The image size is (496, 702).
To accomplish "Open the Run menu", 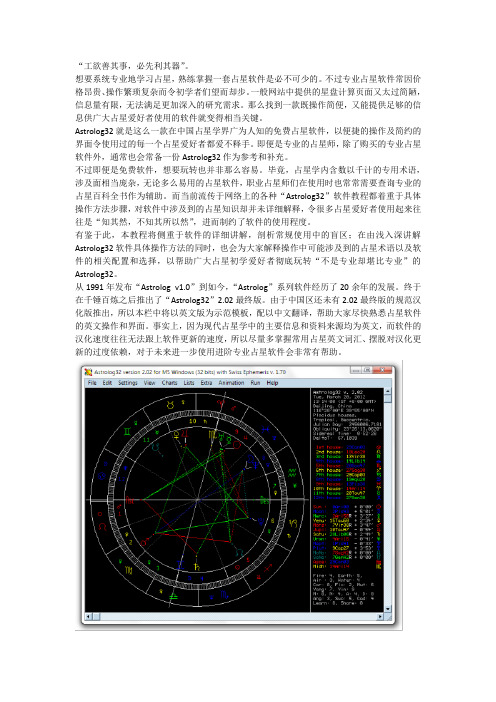I will point(255,383).
